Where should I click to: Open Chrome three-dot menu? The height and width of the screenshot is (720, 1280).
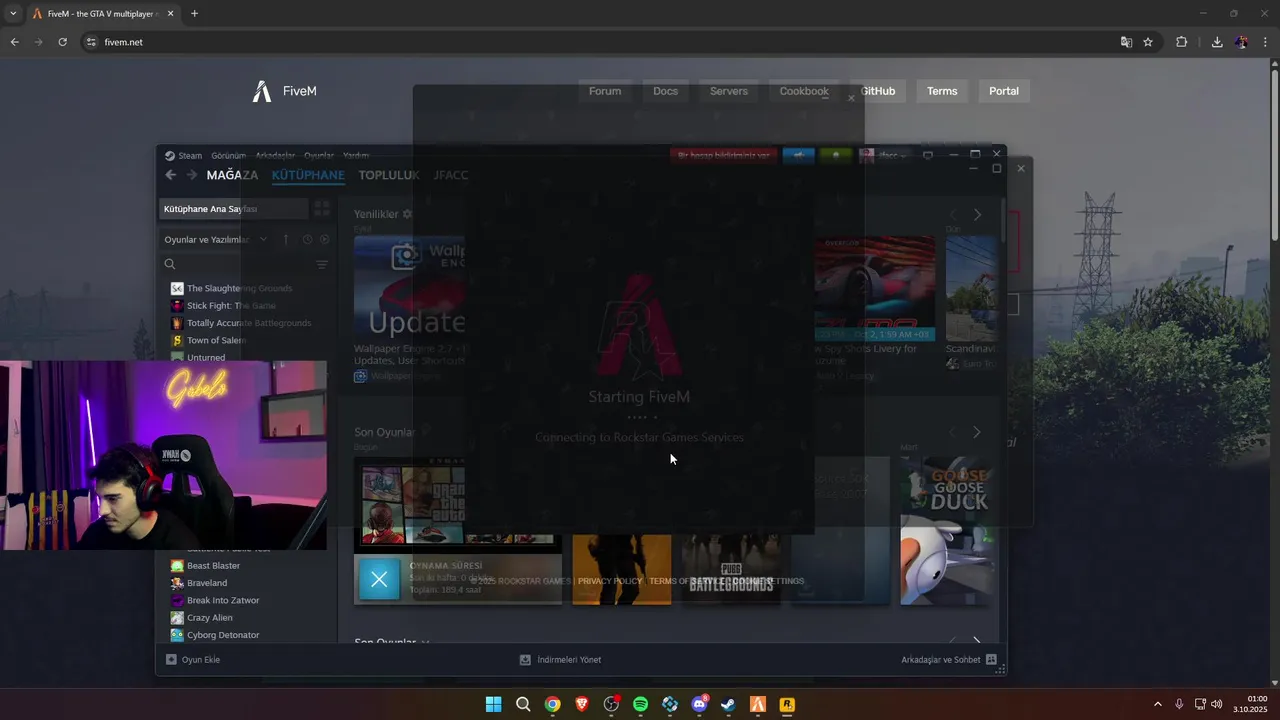[x=1265, y=42]
